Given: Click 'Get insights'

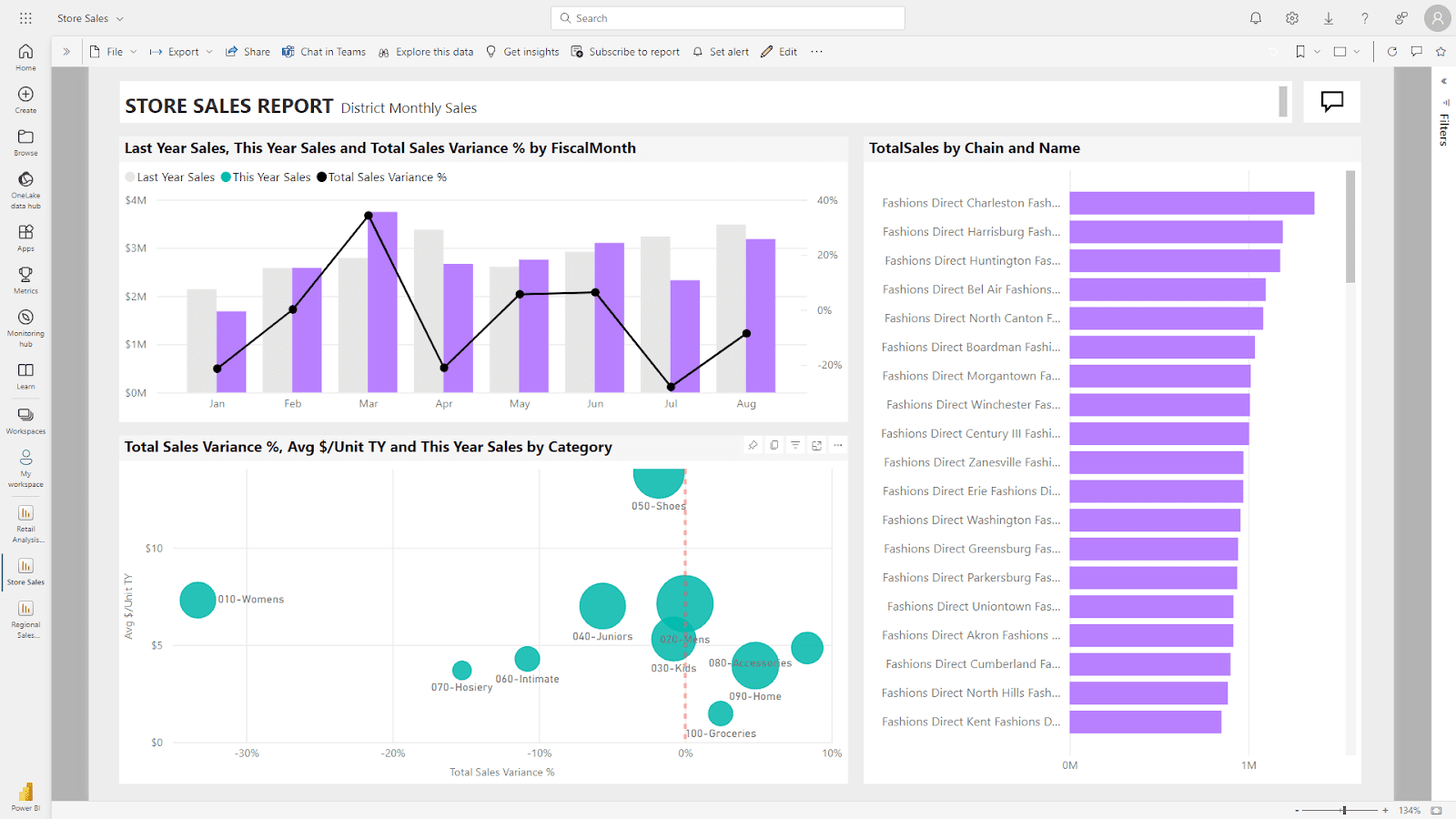Looking at the screenshot, I should (522, 51).
